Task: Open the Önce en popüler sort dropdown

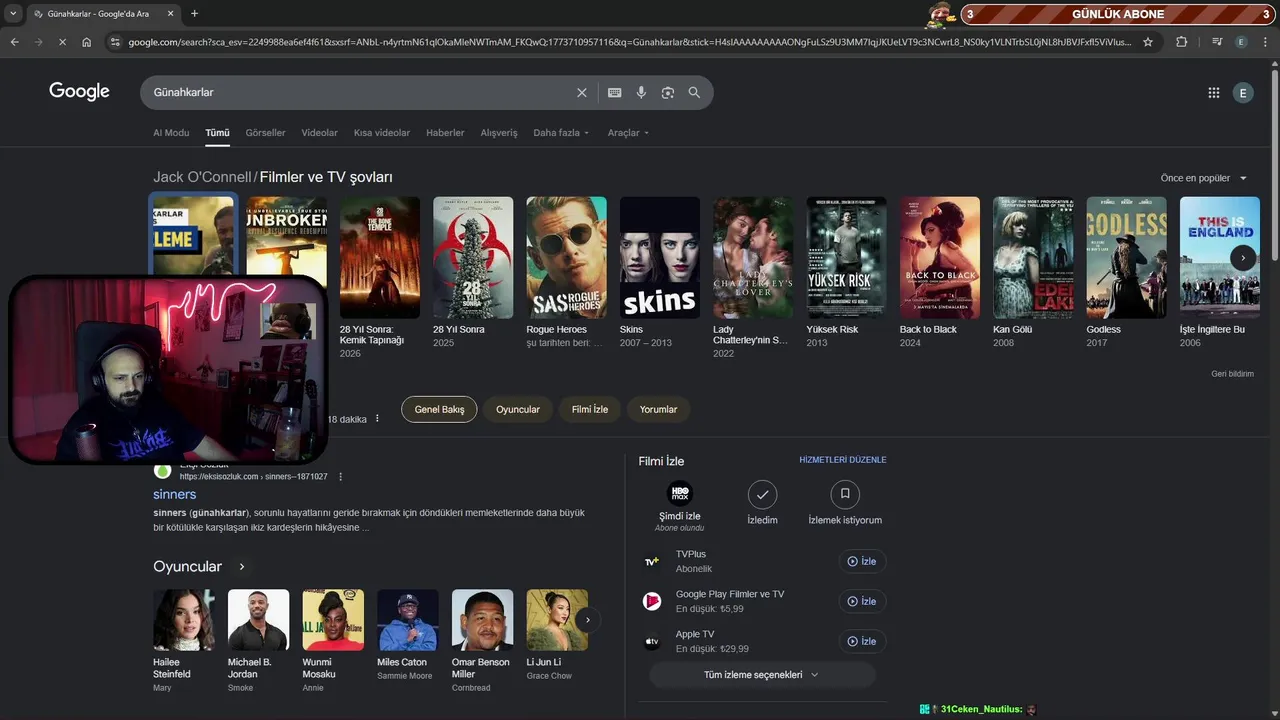Action: (x=1204, y=178)
